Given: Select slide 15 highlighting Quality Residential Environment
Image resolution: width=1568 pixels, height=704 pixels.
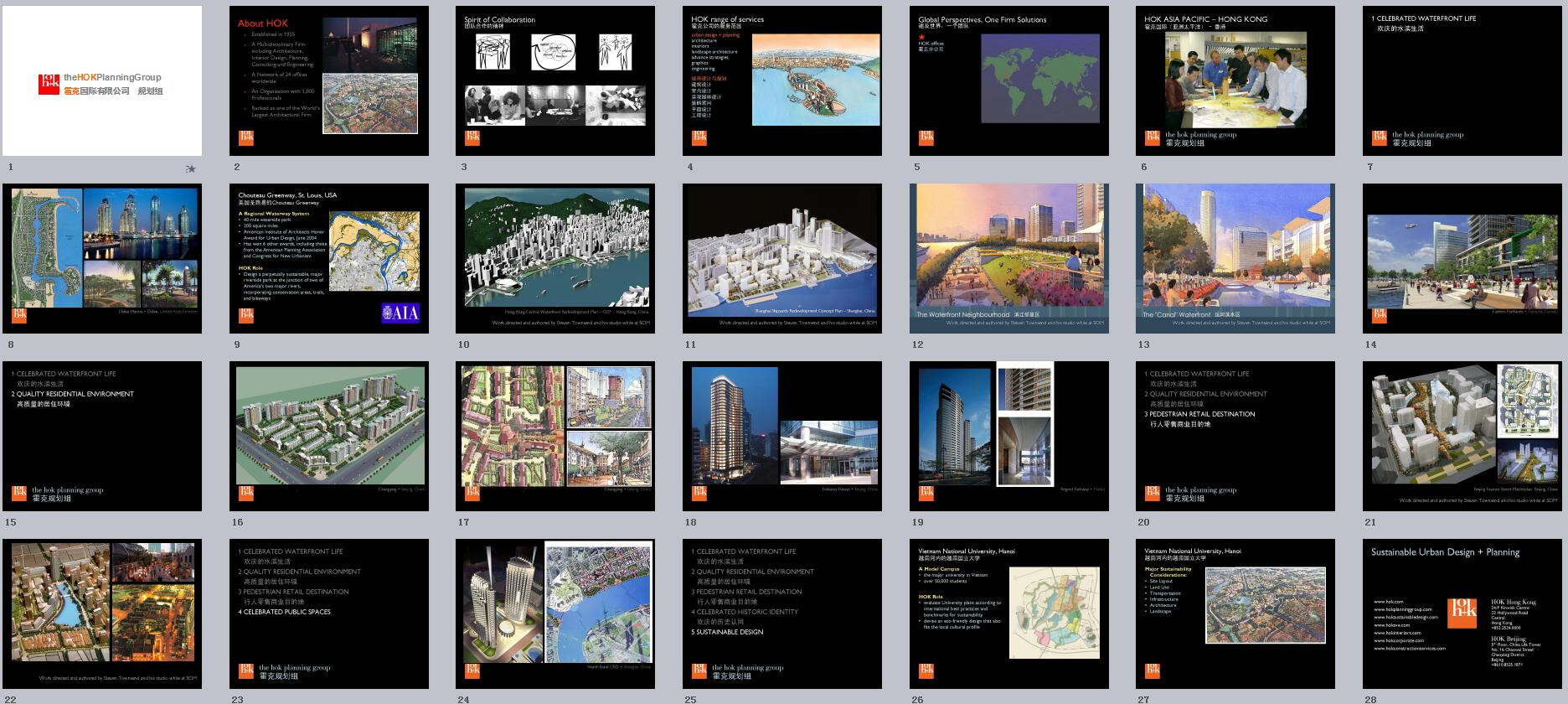Looking at the screenshot, I should coord(102,437).
